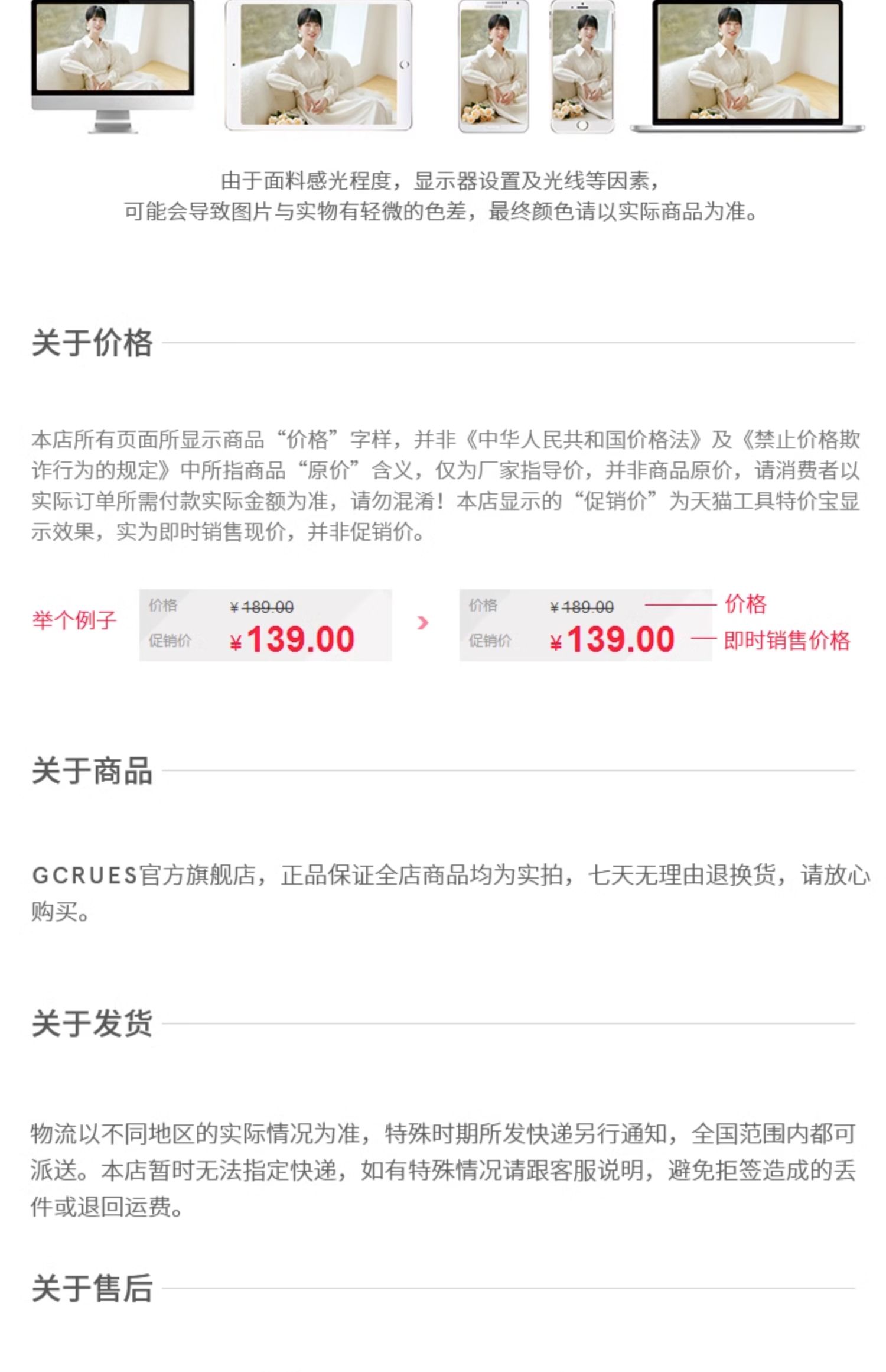Click the desktop monitor preview image

[x=112, y=65]
